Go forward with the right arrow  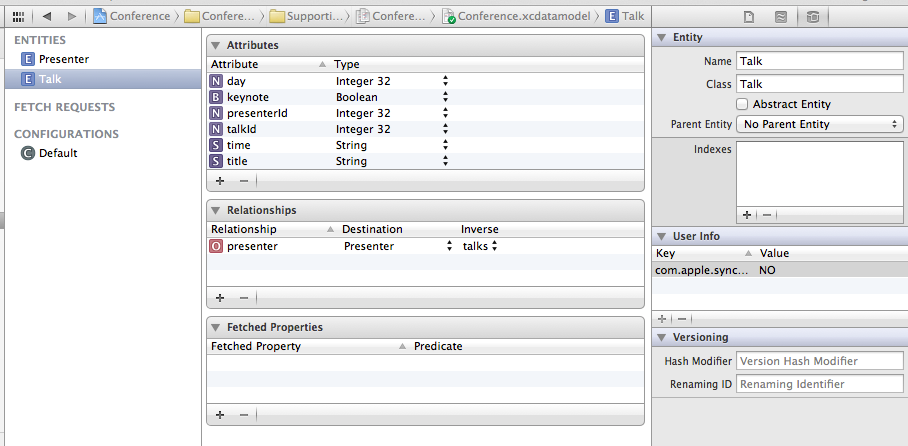(x=71, y=16)
